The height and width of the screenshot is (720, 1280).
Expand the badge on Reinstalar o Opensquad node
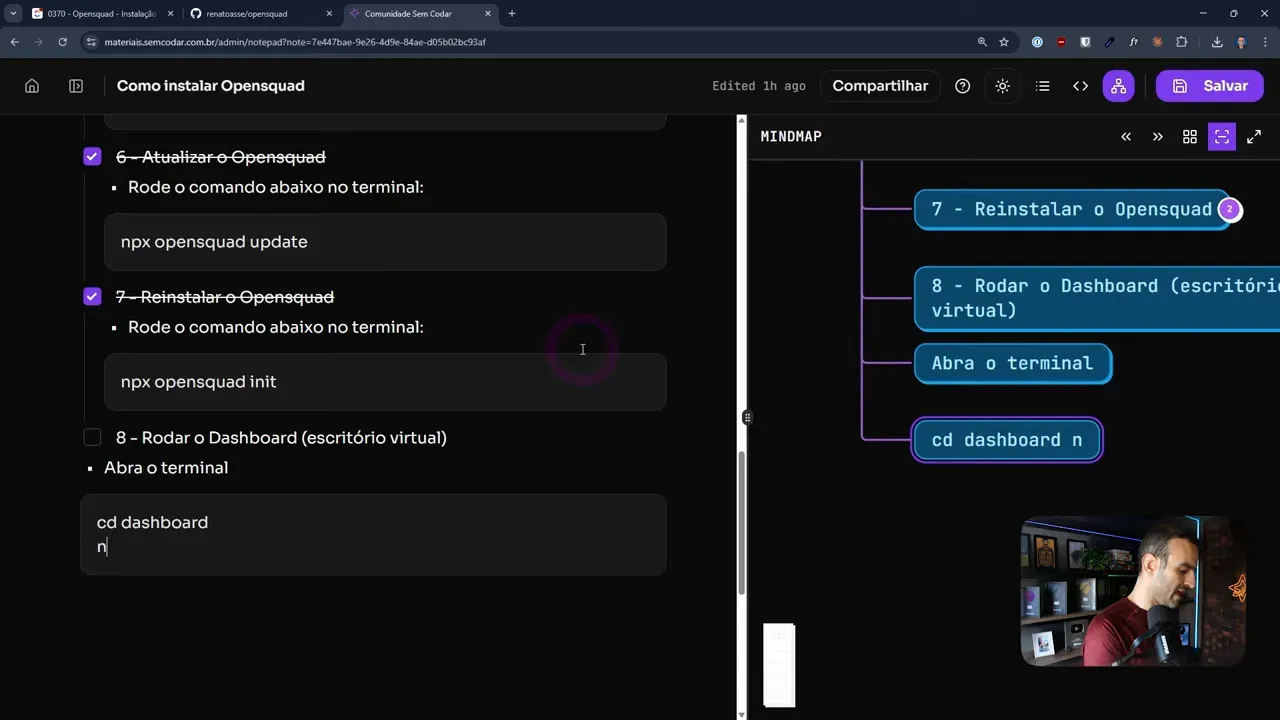pyautogui.click(x=1228, y=209)
